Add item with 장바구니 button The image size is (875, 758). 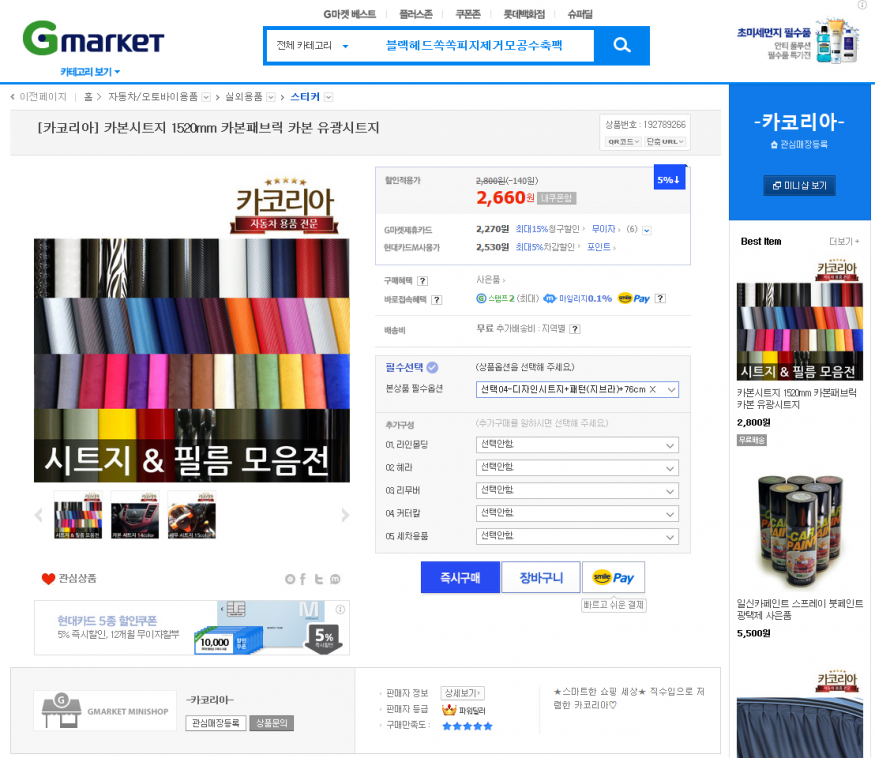tap(541, 577)
